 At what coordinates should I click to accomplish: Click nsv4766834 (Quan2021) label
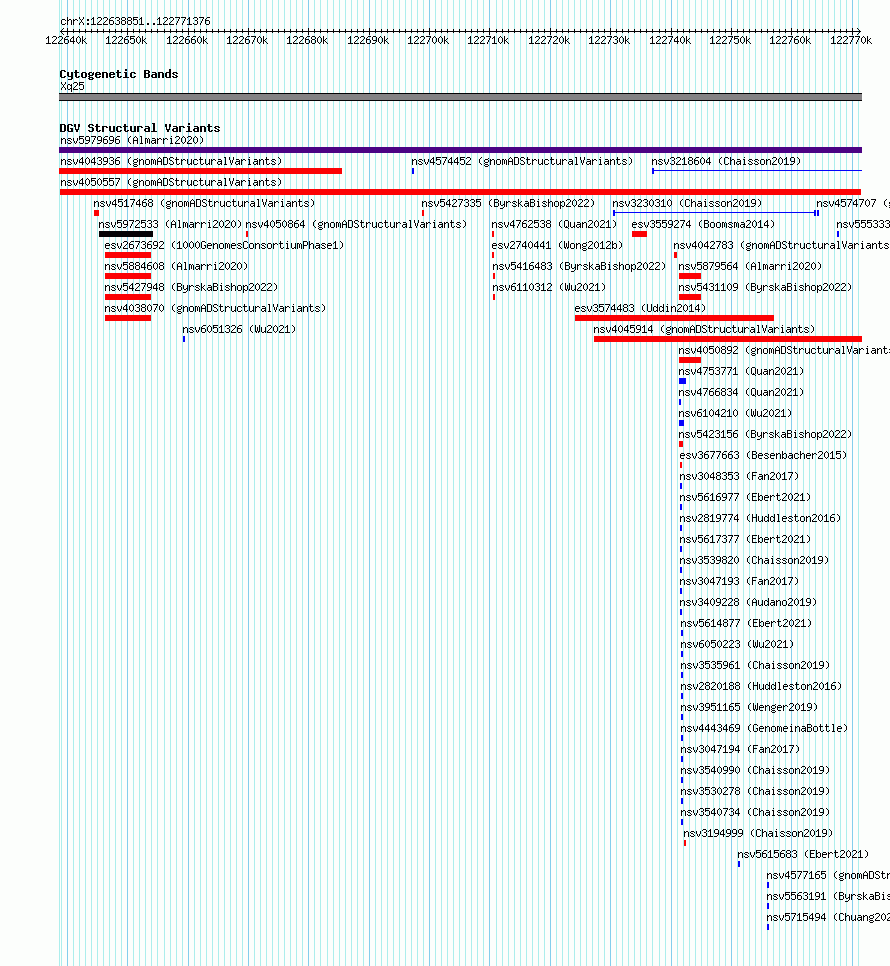point(741,392)
